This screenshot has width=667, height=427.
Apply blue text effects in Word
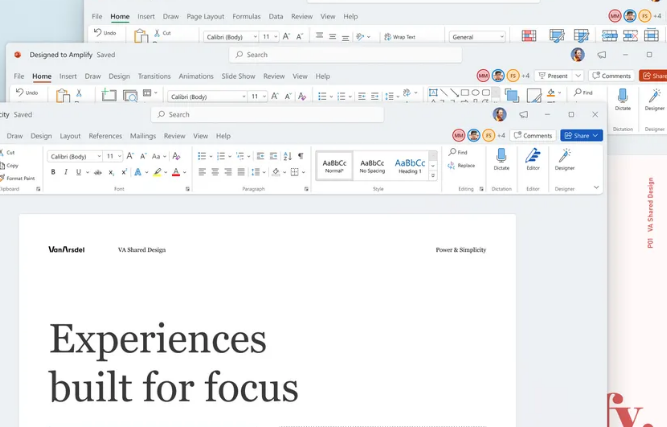[137, 172]
